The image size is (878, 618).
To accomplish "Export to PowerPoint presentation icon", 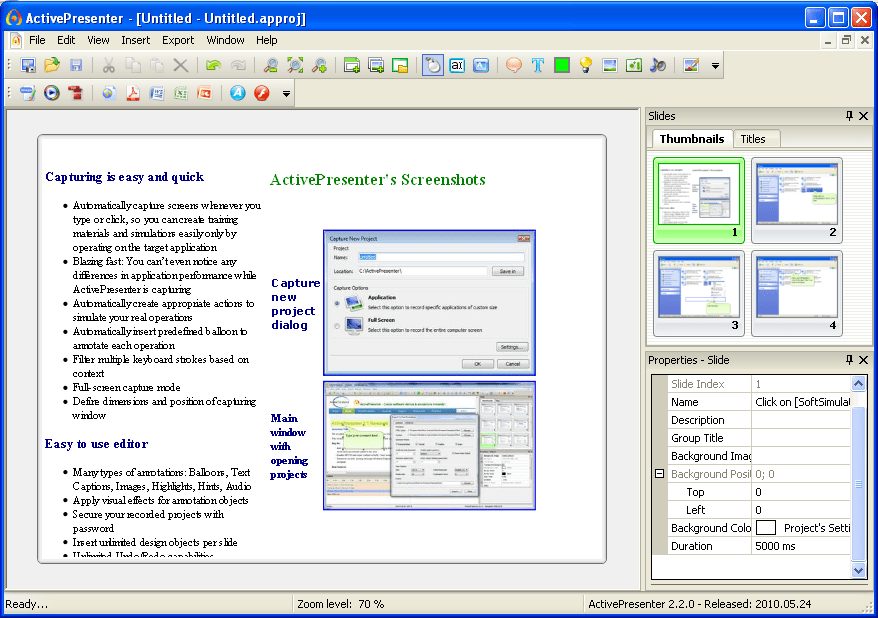I will pyautogui.click(x=205, y=93).
